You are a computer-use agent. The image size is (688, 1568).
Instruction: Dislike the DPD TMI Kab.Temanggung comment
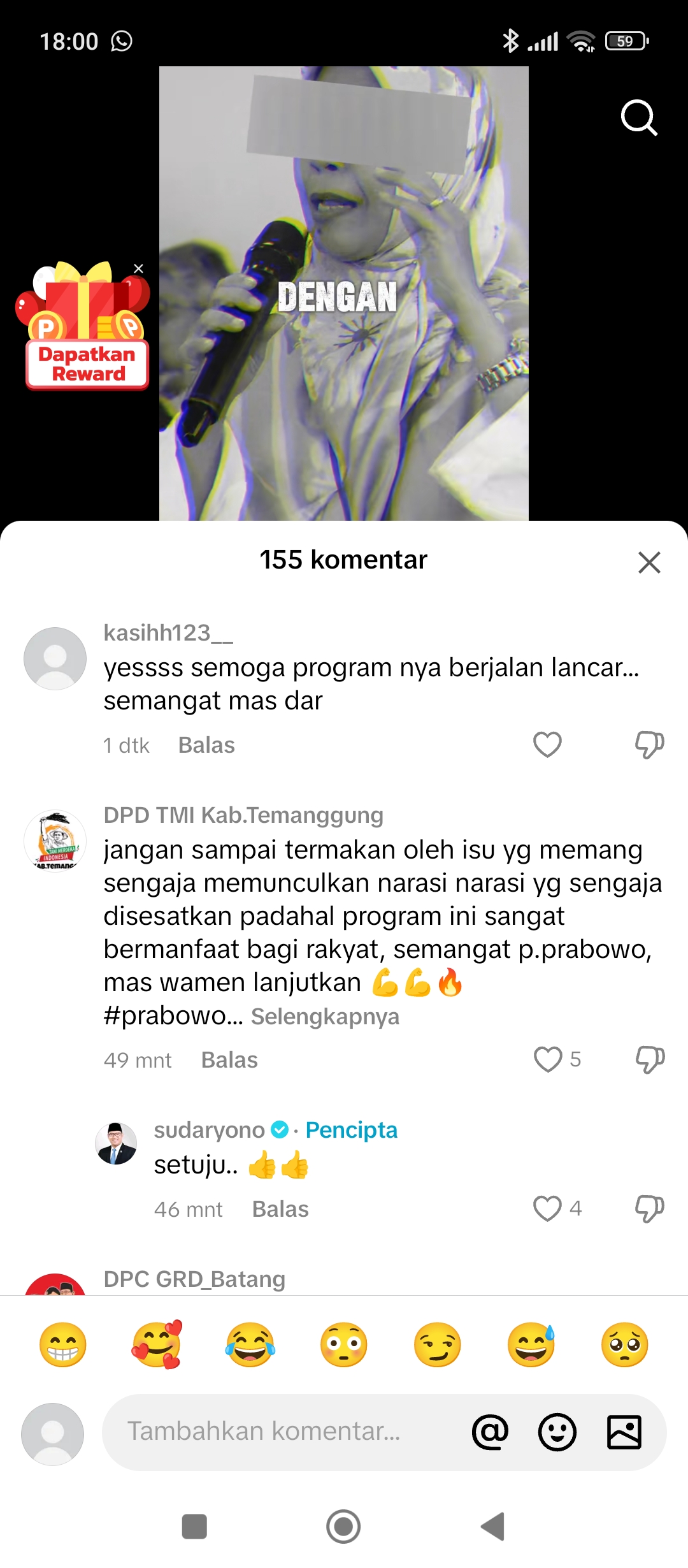(x=649, y=1059)
